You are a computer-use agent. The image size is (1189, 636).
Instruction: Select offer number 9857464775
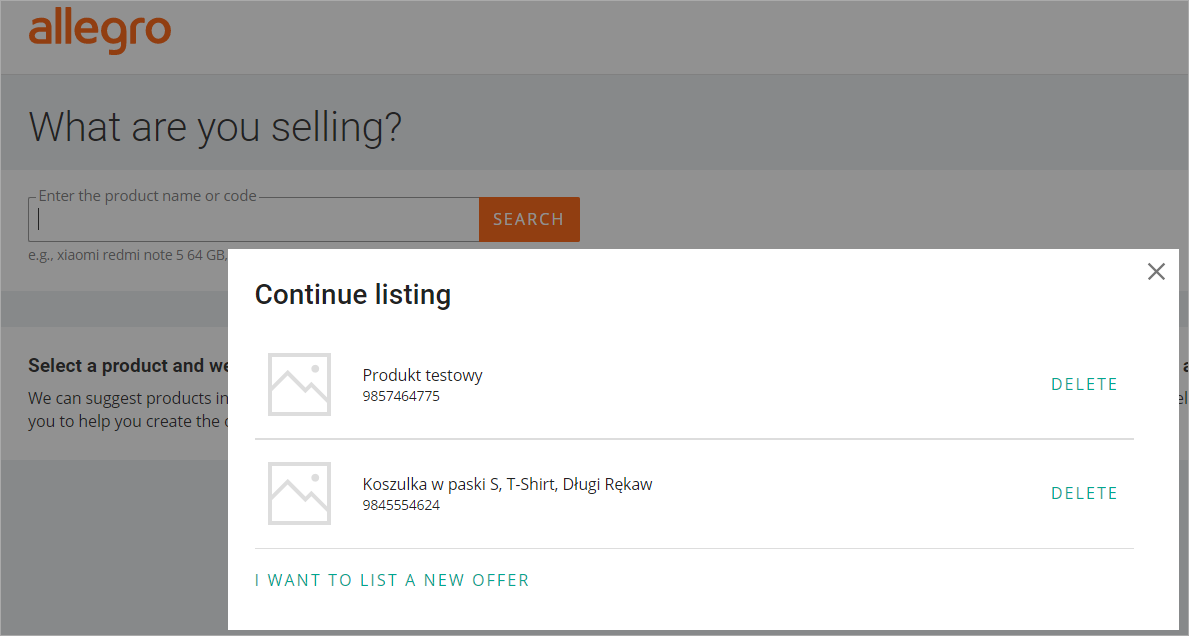(x=401, y=396)
